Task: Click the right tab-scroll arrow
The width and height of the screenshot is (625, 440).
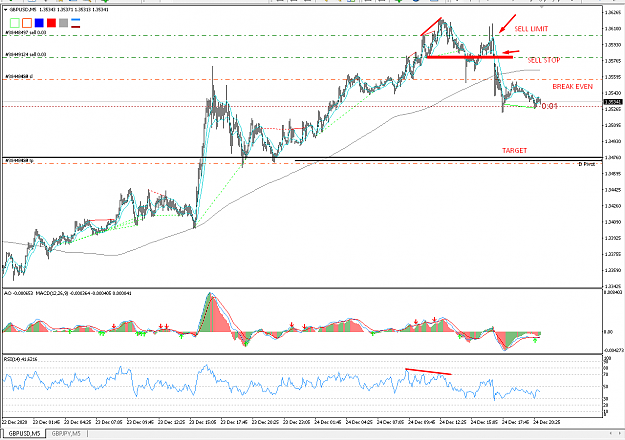Action: coord(620,433)
